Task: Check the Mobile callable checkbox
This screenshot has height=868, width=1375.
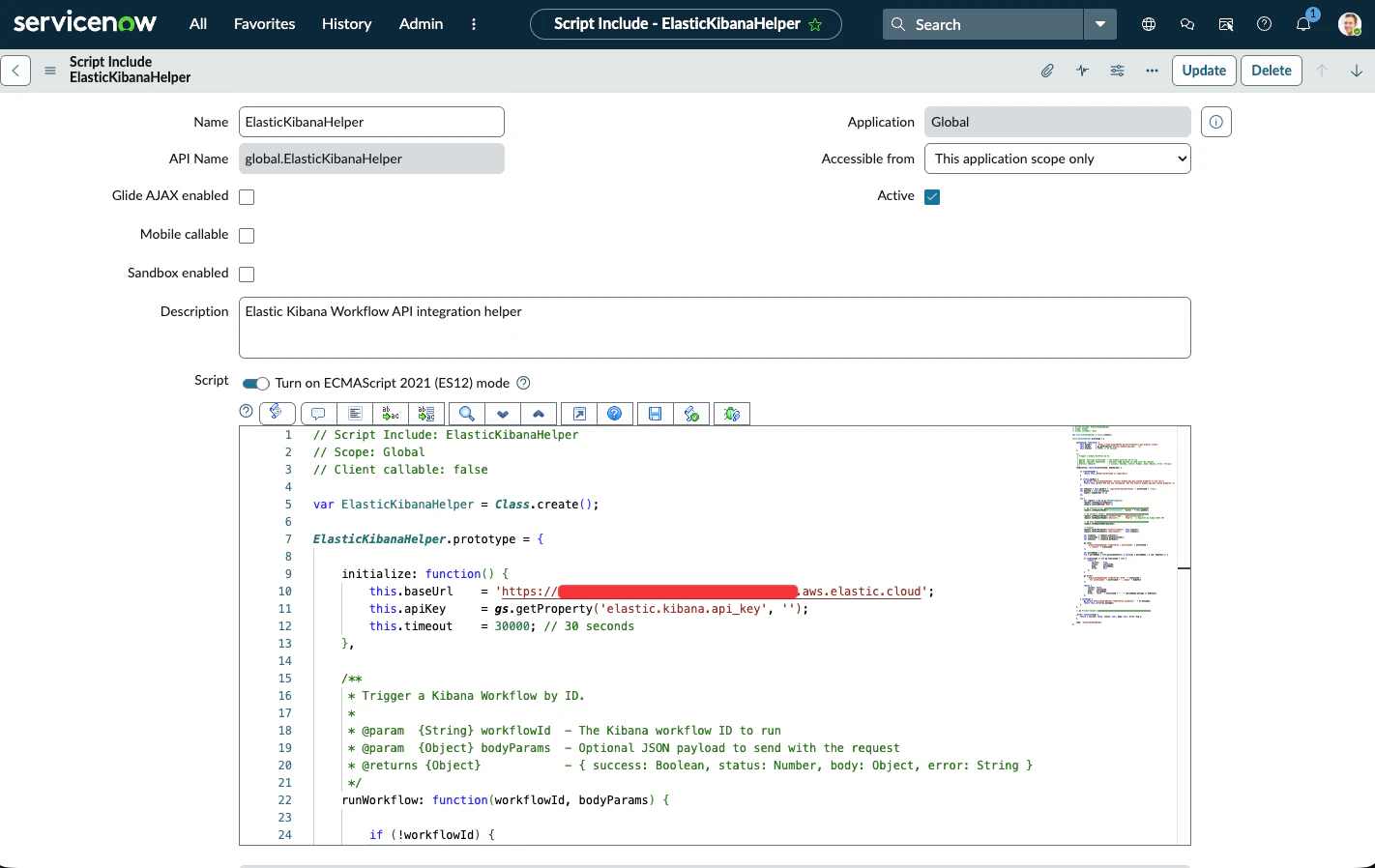Action: click(x=247, y=236)
